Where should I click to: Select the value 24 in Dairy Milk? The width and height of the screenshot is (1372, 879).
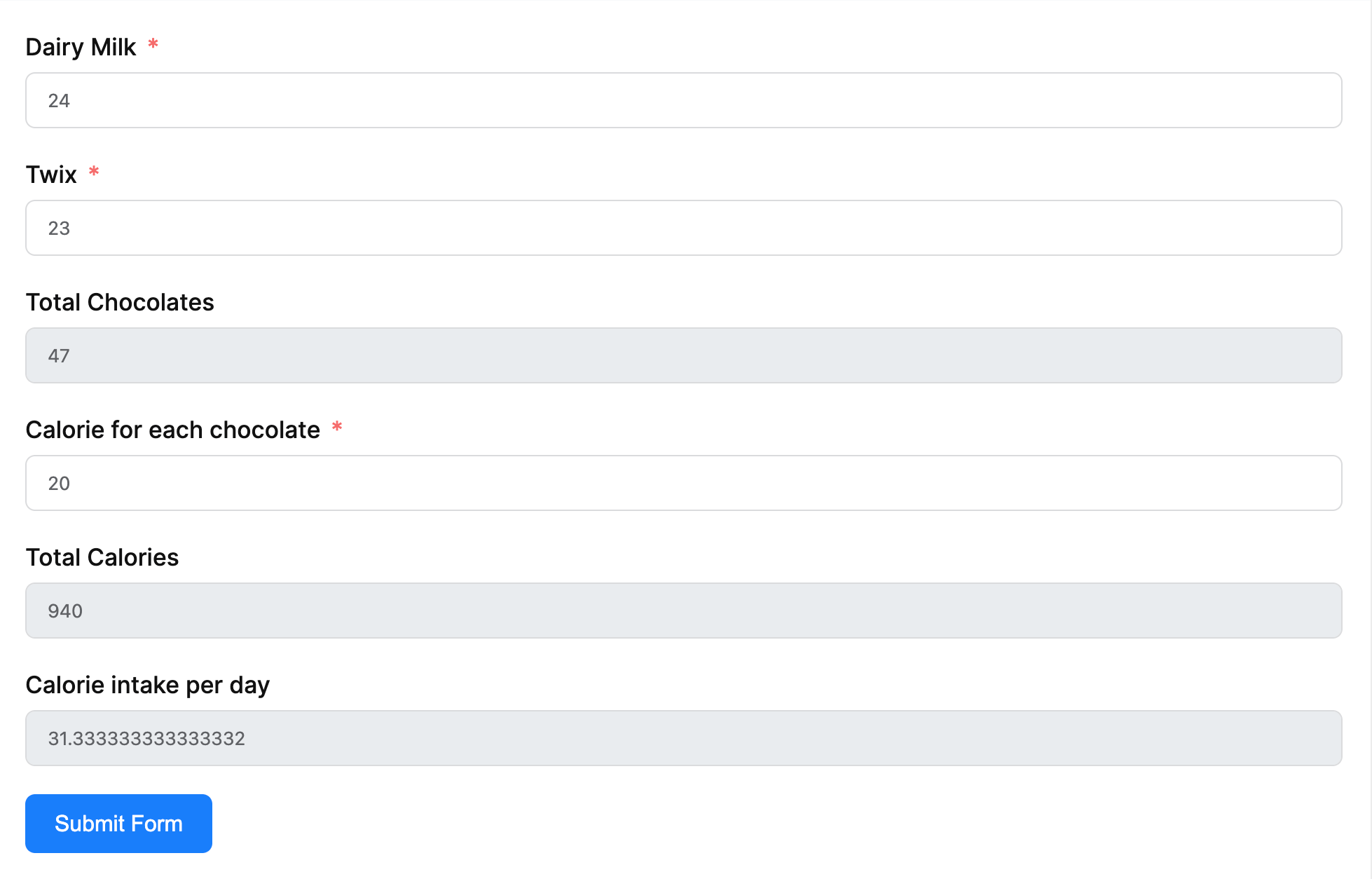click(59, 100)
